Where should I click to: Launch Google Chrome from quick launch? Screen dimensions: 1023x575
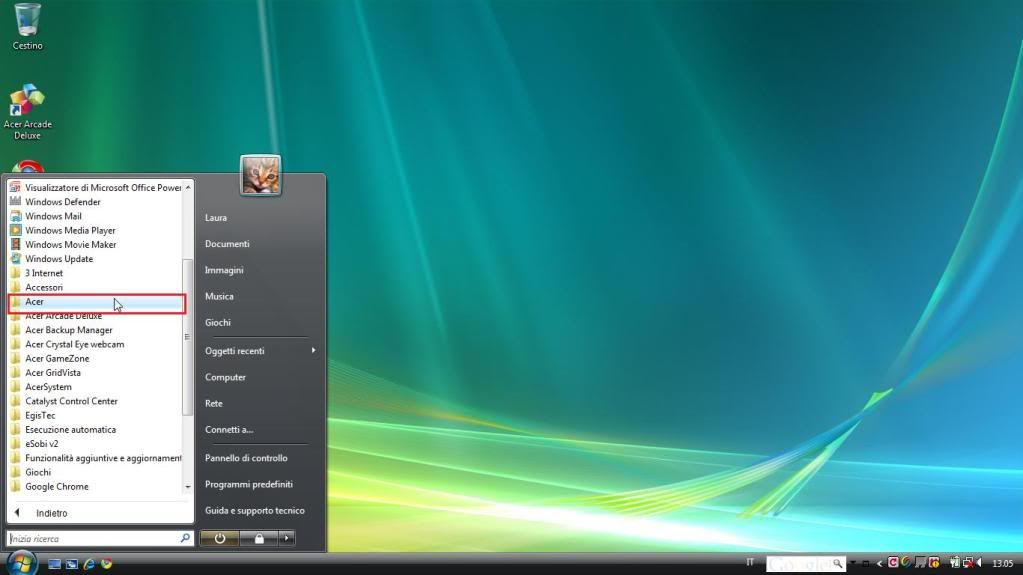tap(106, 564)
